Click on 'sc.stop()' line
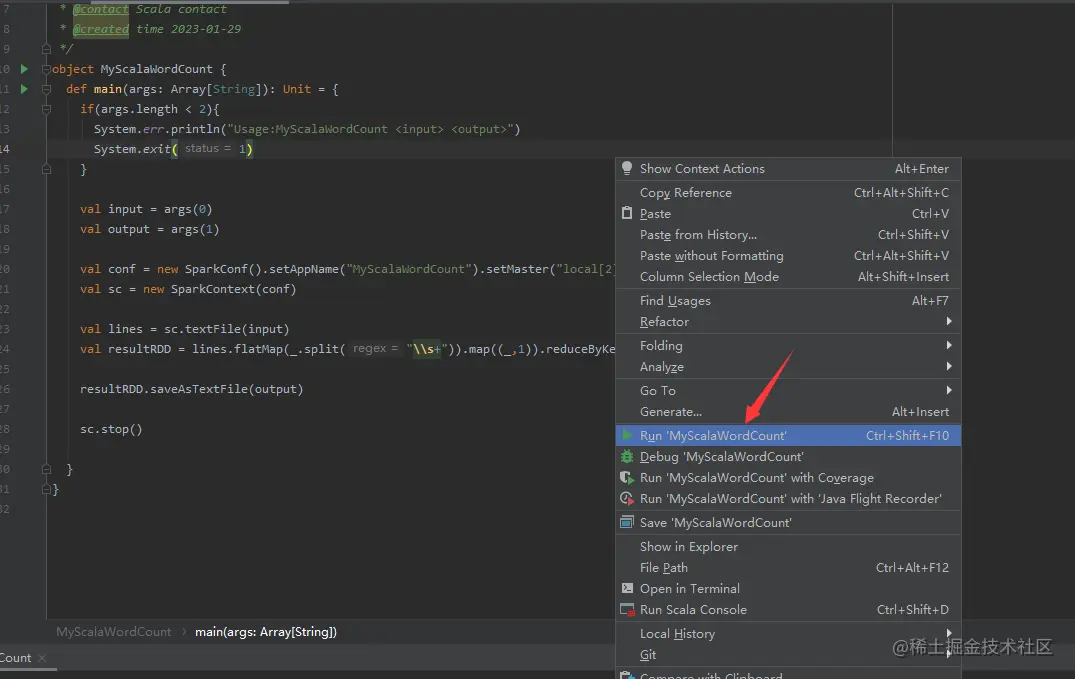This screenshot has height=679, width=1075. click(111, 429)
